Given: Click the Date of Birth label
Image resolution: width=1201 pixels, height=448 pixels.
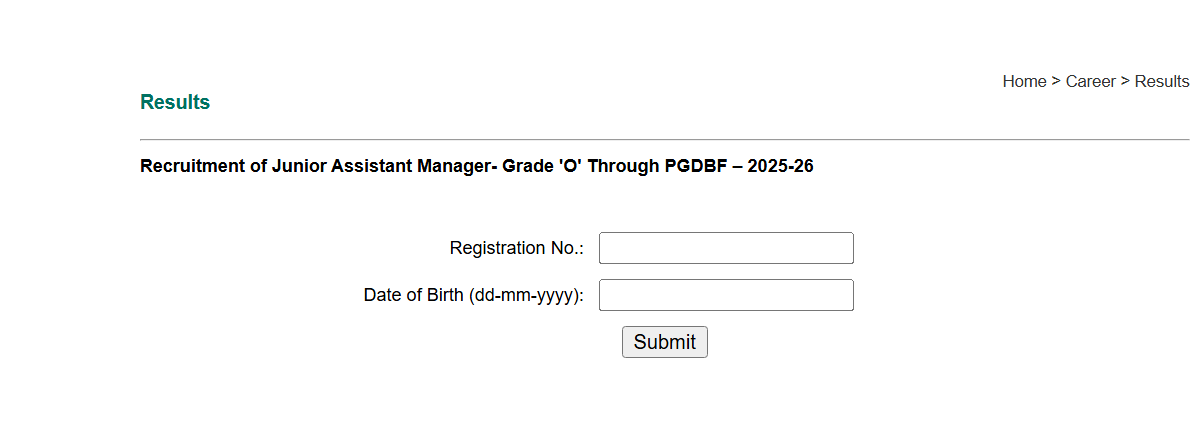Looking at the screenshot, I should [x=414, y=295].
